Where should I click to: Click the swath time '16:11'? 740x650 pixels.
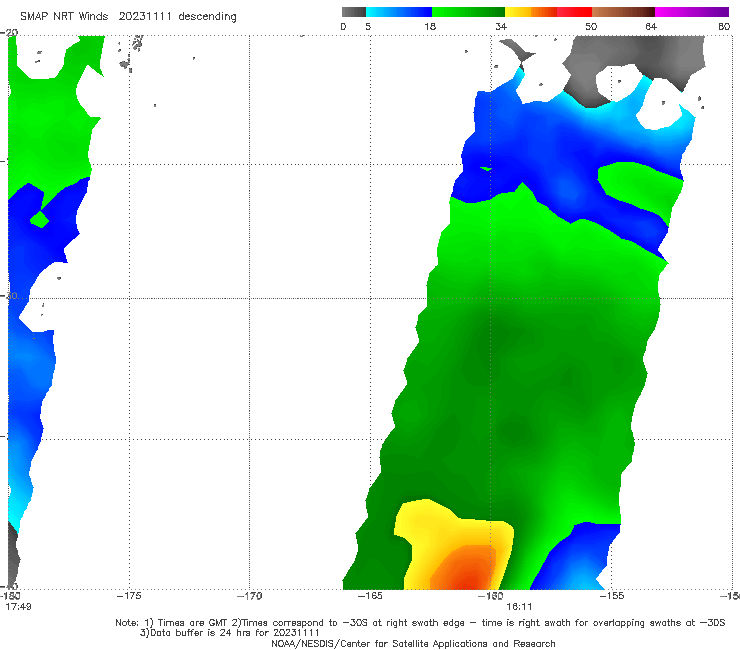coord(519,607)
